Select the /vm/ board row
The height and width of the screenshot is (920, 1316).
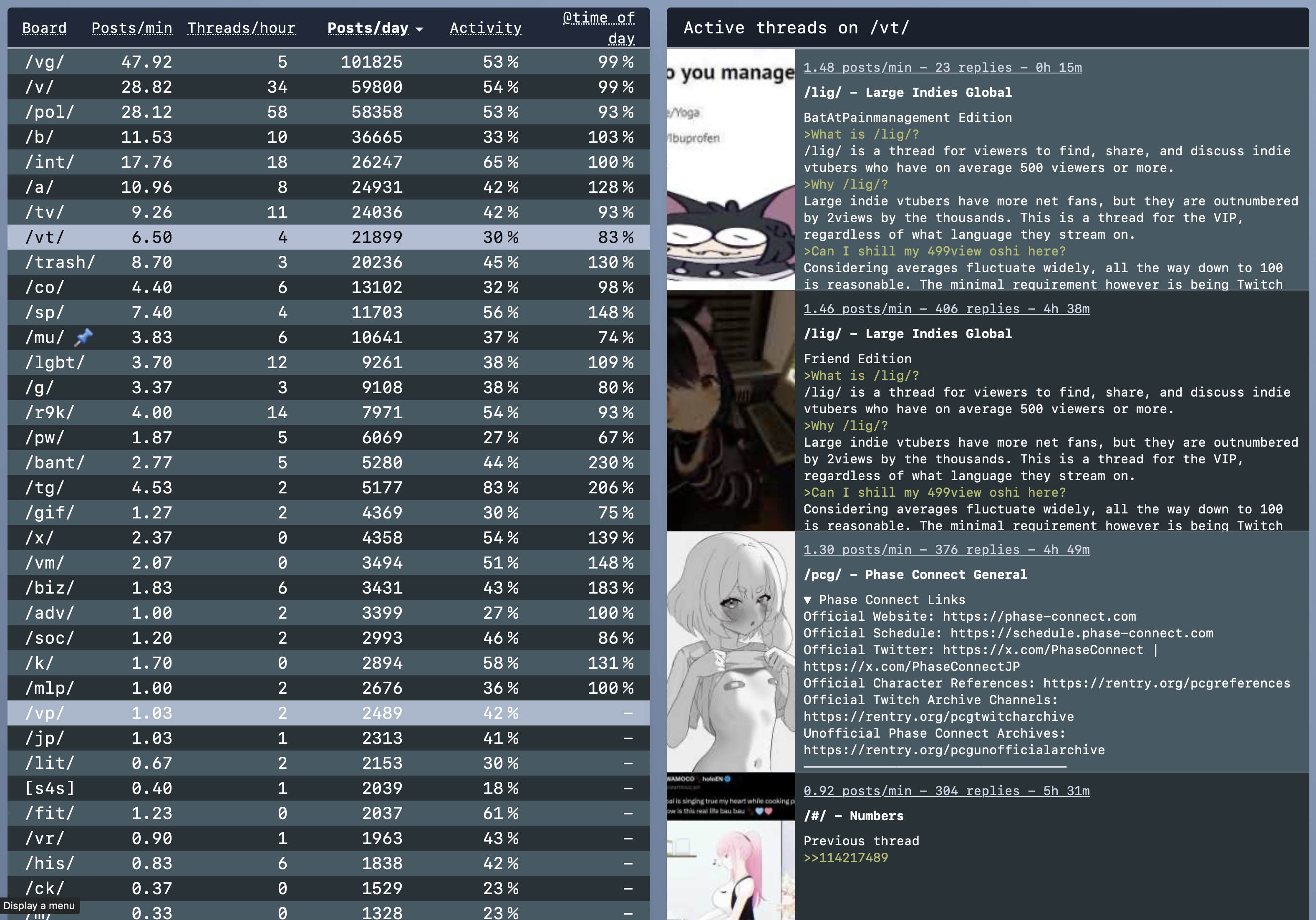tap(328, 563)
